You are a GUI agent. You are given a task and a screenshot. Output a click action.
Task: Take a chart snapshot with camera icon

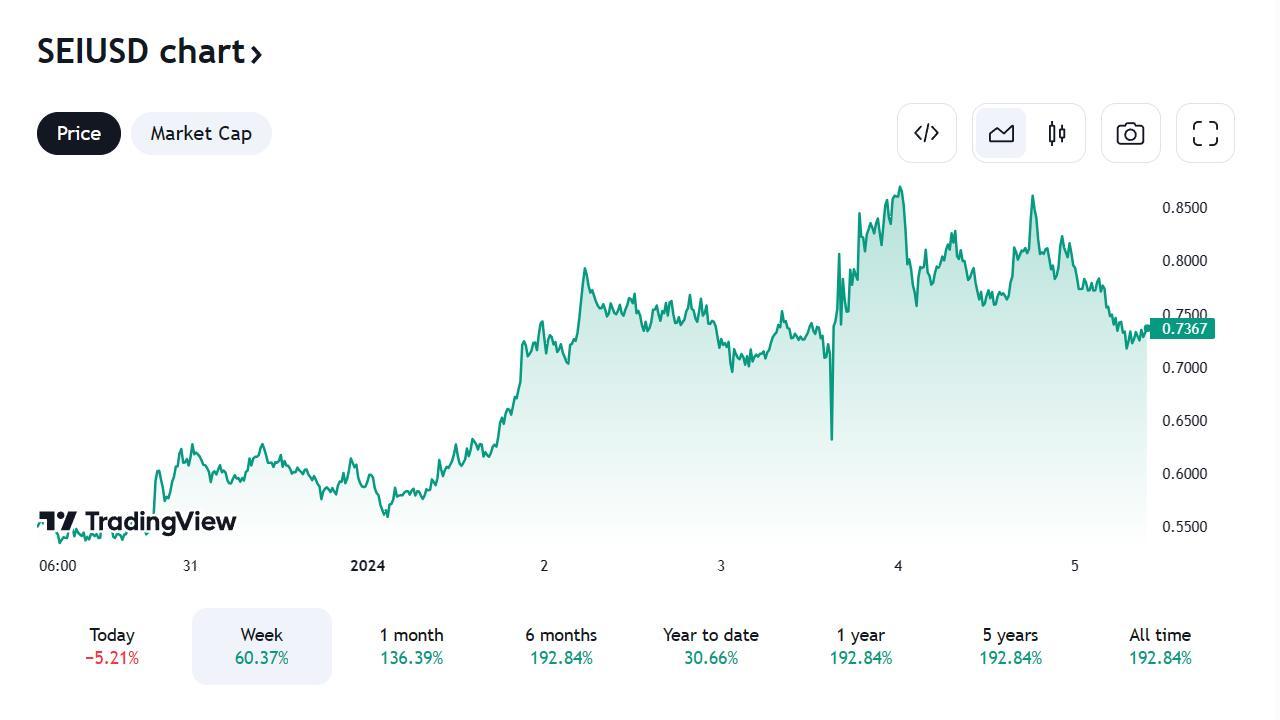point(1130,133)
